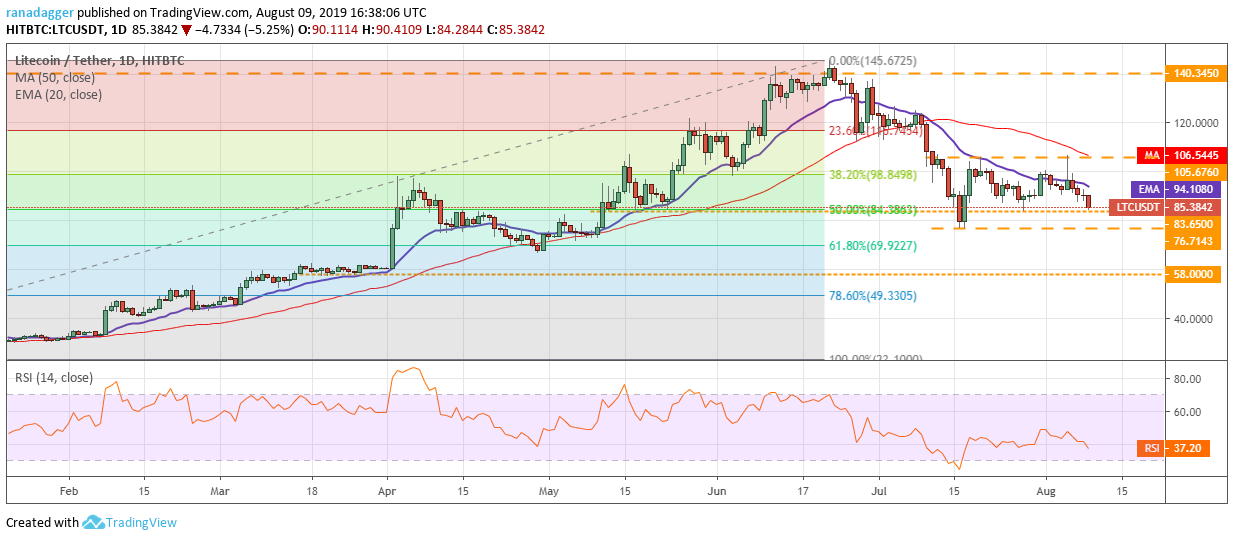Click the 38.20%(98.8498) Fibonacci label
This screenshot has width=1234, height=540.
tap(873, 174)
